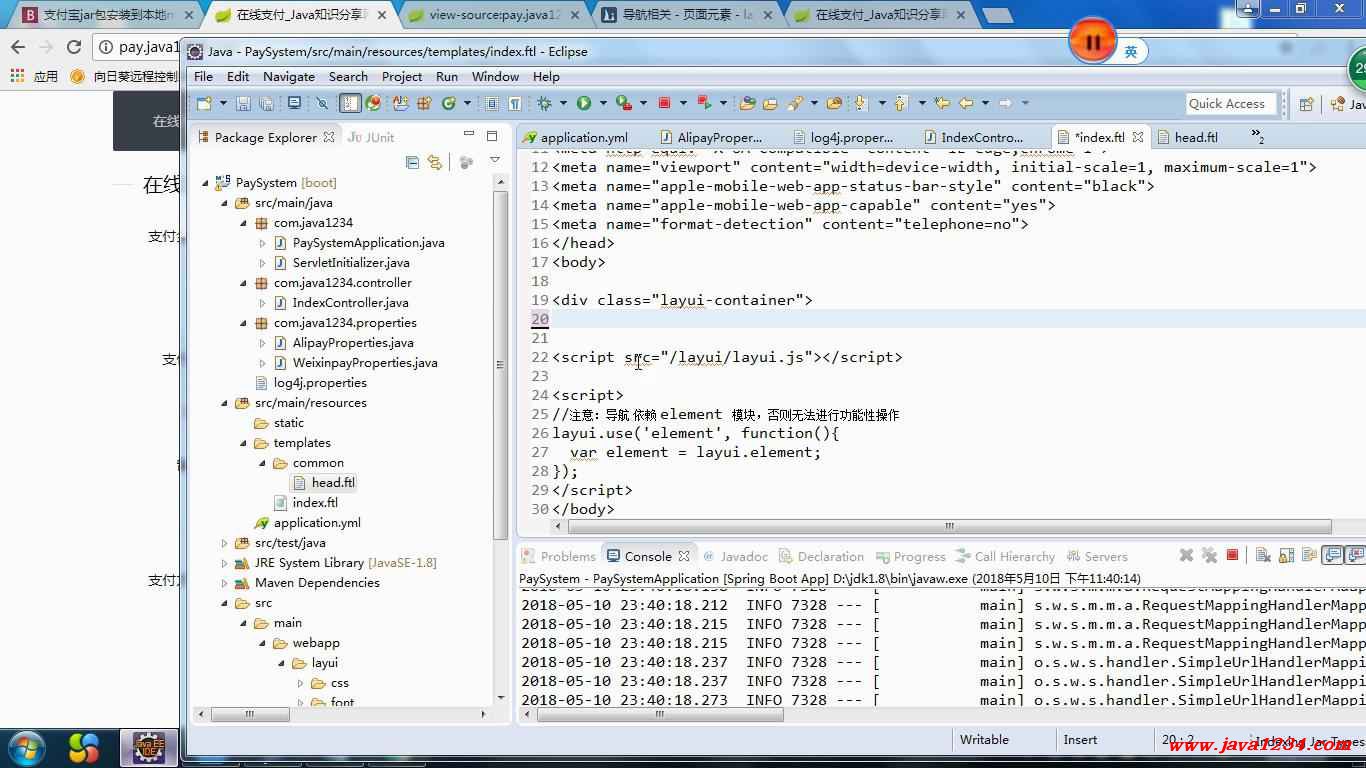This screenshot has height=768, width=1366.
Task: Click the console horizontal scrollbar
Action: pyautogui.click(x=660, y=714)
